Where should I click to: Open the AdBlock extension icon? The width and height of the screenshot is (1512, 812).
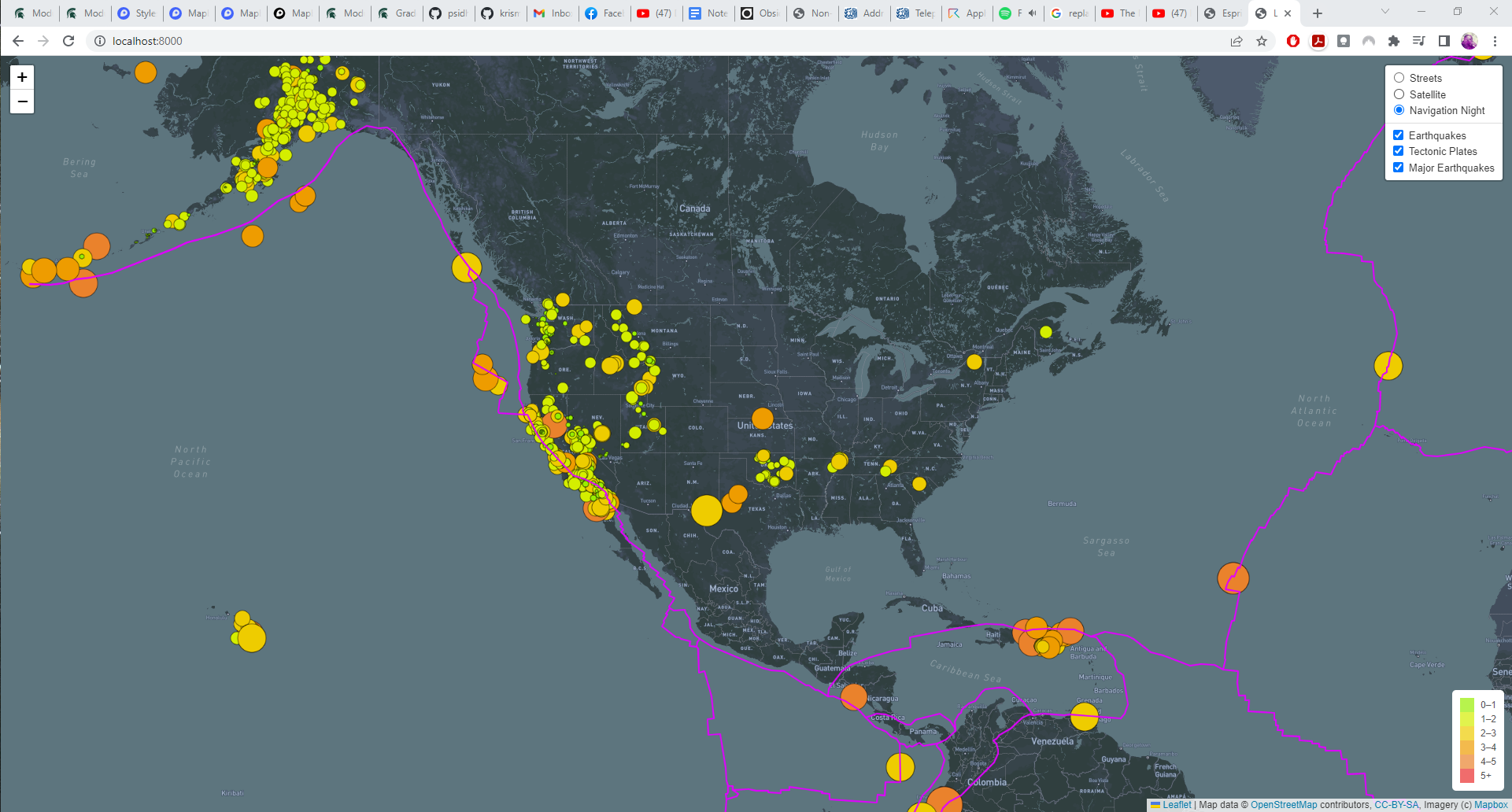coord(1293,41)
